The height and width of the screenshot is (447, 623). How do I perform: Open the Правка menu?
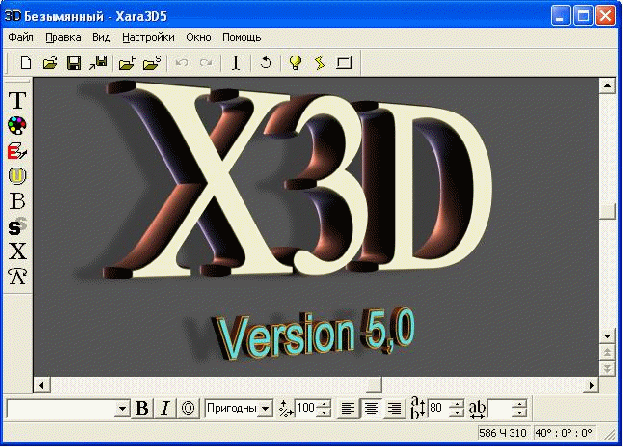click(x=63, y=37)
